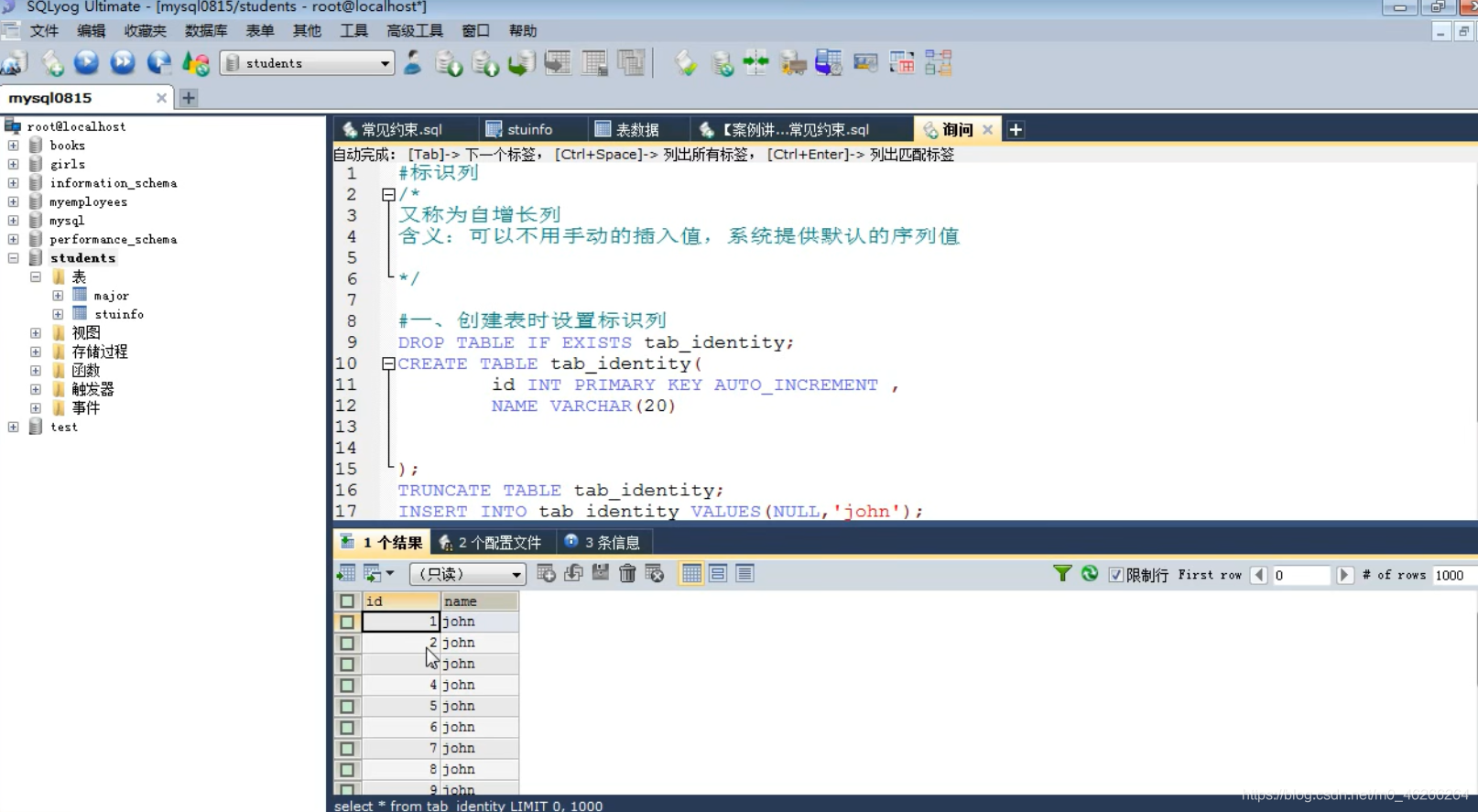Click the new query editor icon
The width and height of the screenshot is (1478, 812).
click(52, 63)
